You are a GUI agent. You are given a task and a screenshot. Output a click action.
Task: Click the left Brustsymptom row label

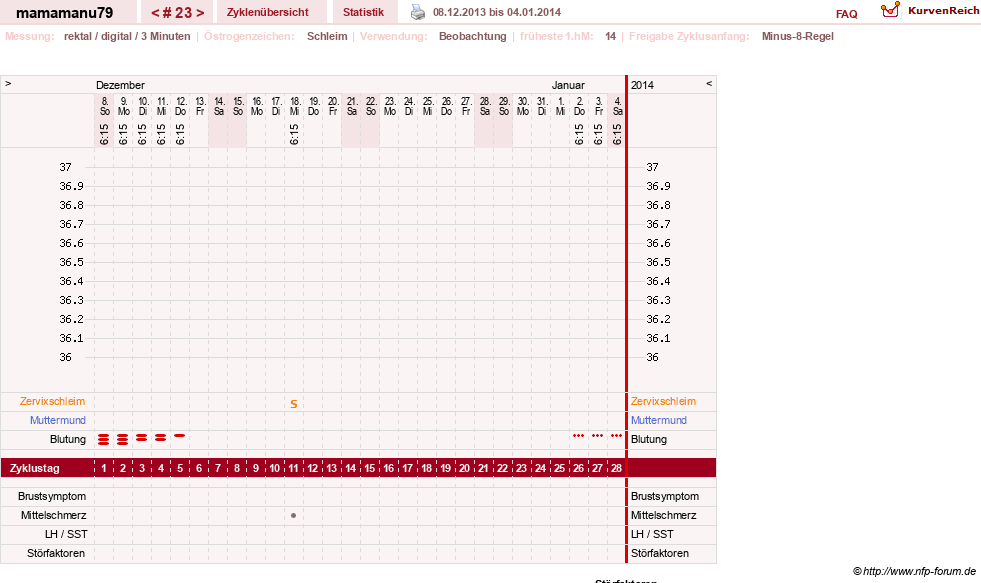[x=52, y=496]
